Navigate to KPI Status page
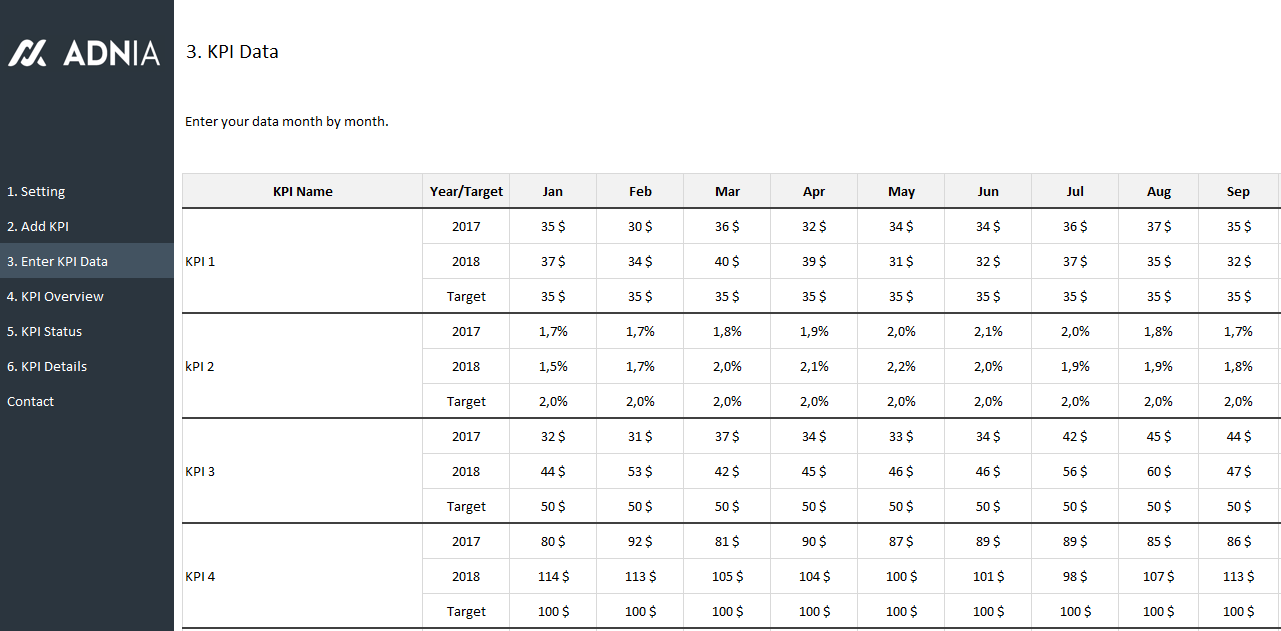1281x631 pixels. pos(44,332)
